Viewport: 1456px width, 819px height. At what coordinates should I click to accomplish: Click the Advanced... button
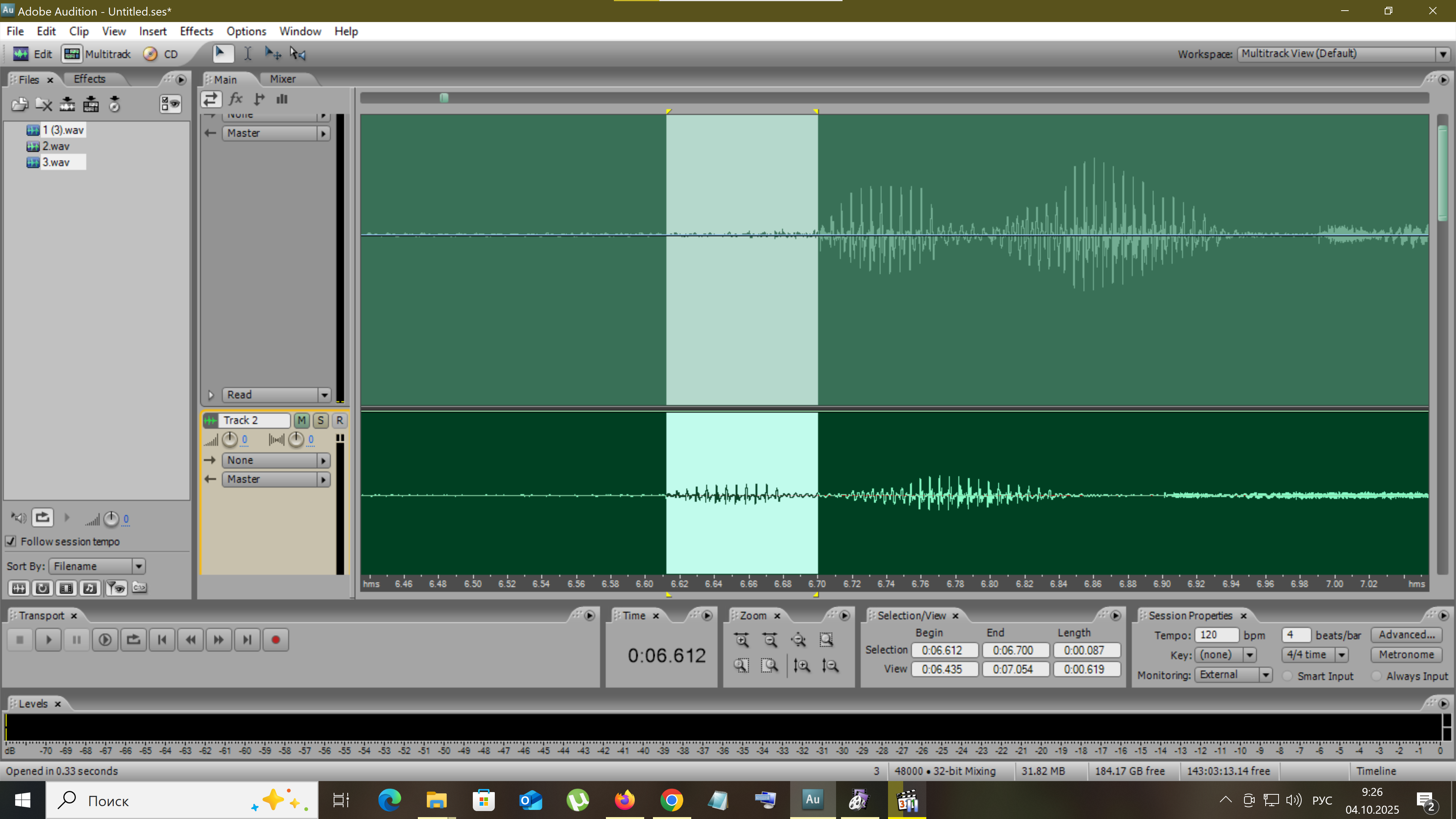1406,634
